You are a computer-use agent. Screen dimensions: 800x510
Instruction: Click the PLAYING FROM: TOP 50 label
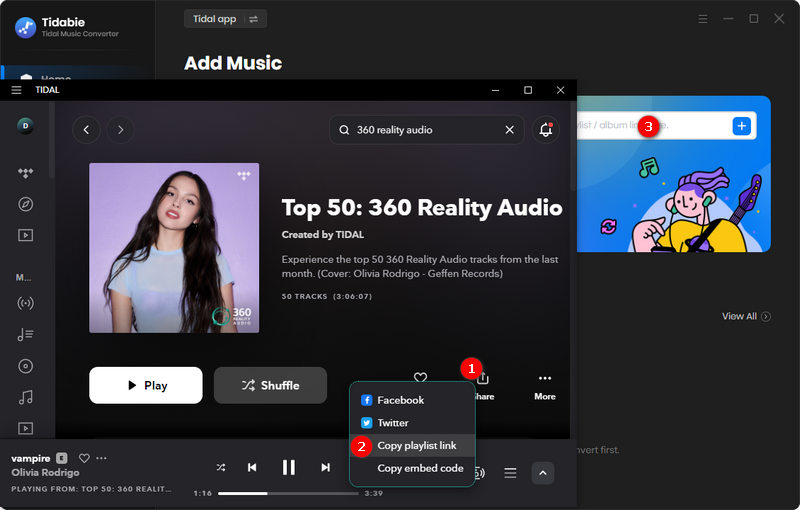91,489
